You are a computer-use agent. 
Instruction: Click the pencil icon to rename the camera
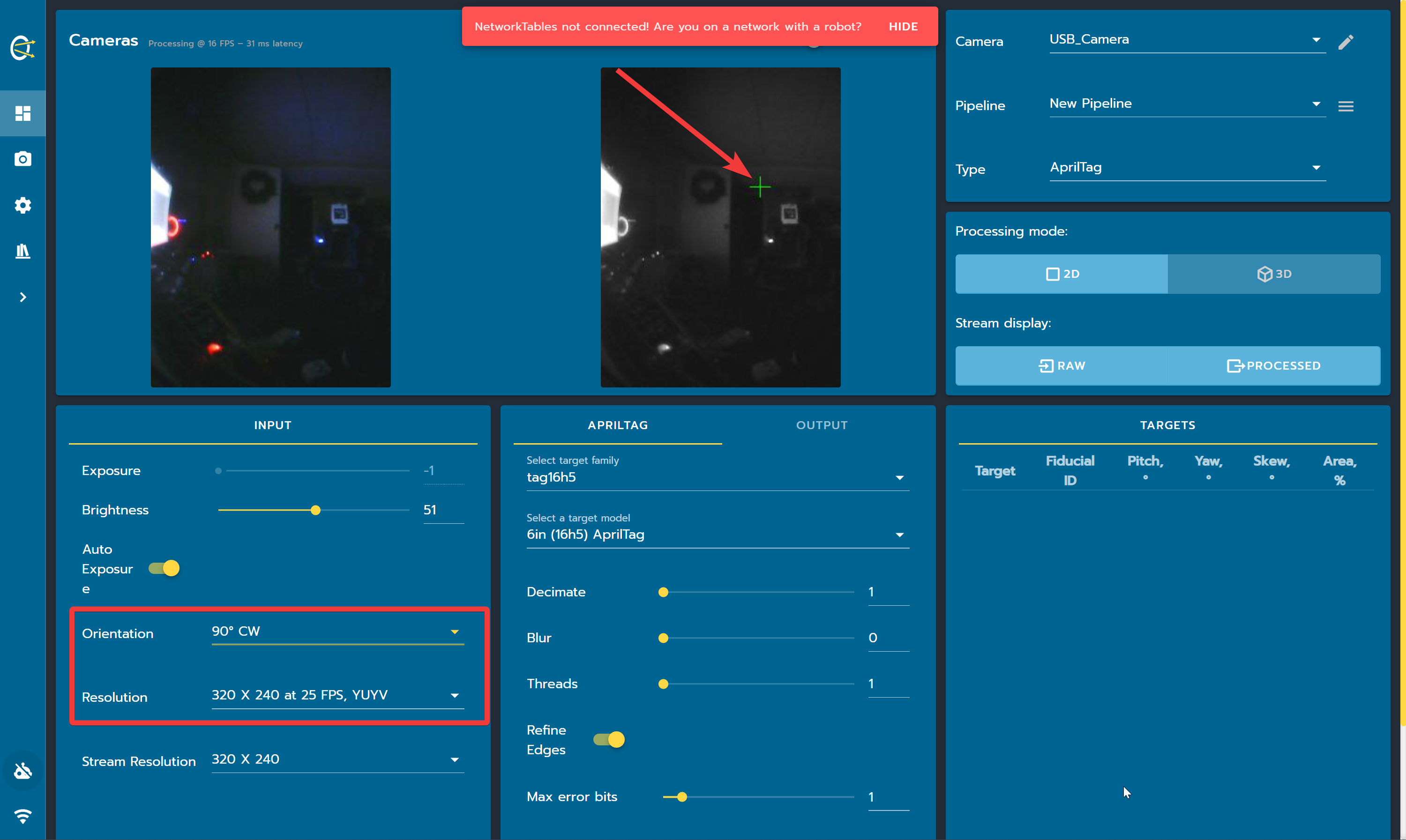[1346, 41]
